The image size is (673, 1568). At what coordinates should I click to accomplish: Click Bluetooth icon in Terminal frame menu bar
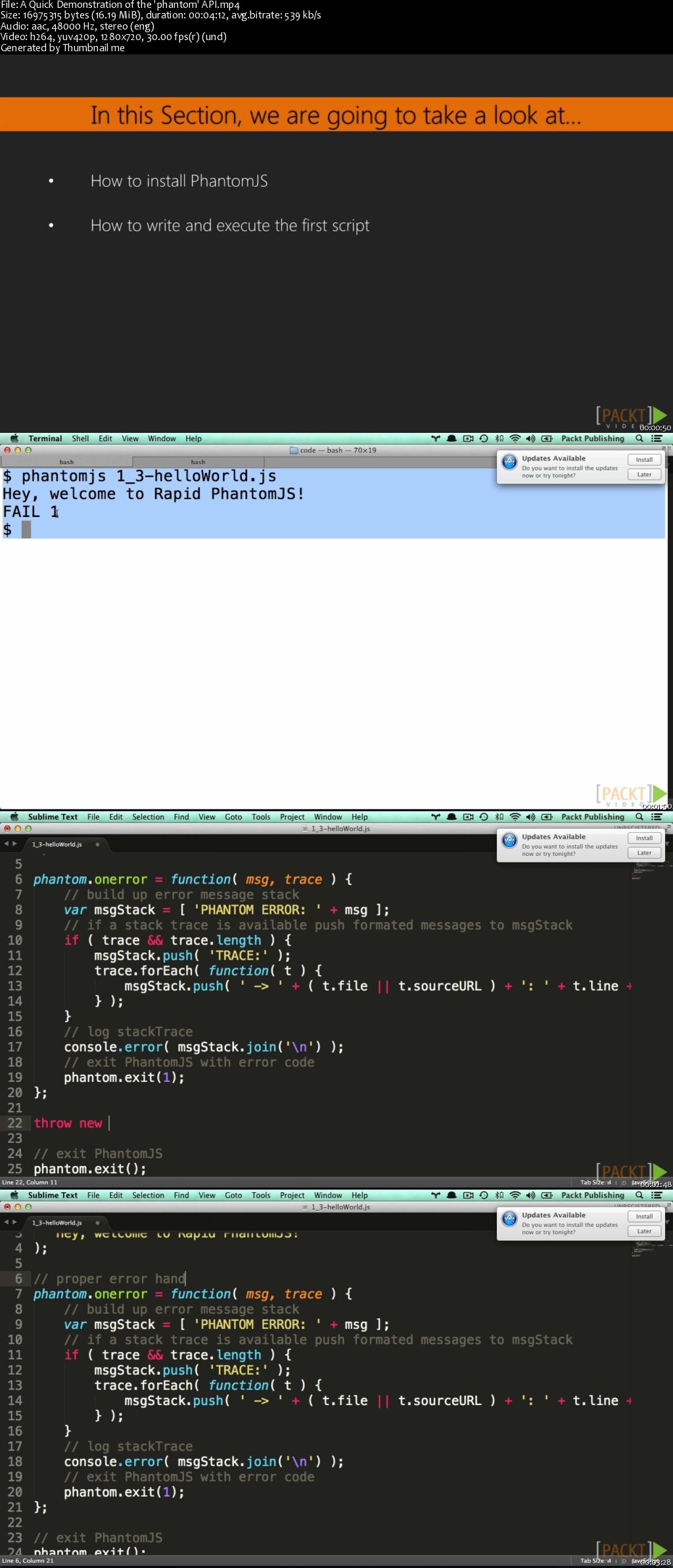coord(499,438)
